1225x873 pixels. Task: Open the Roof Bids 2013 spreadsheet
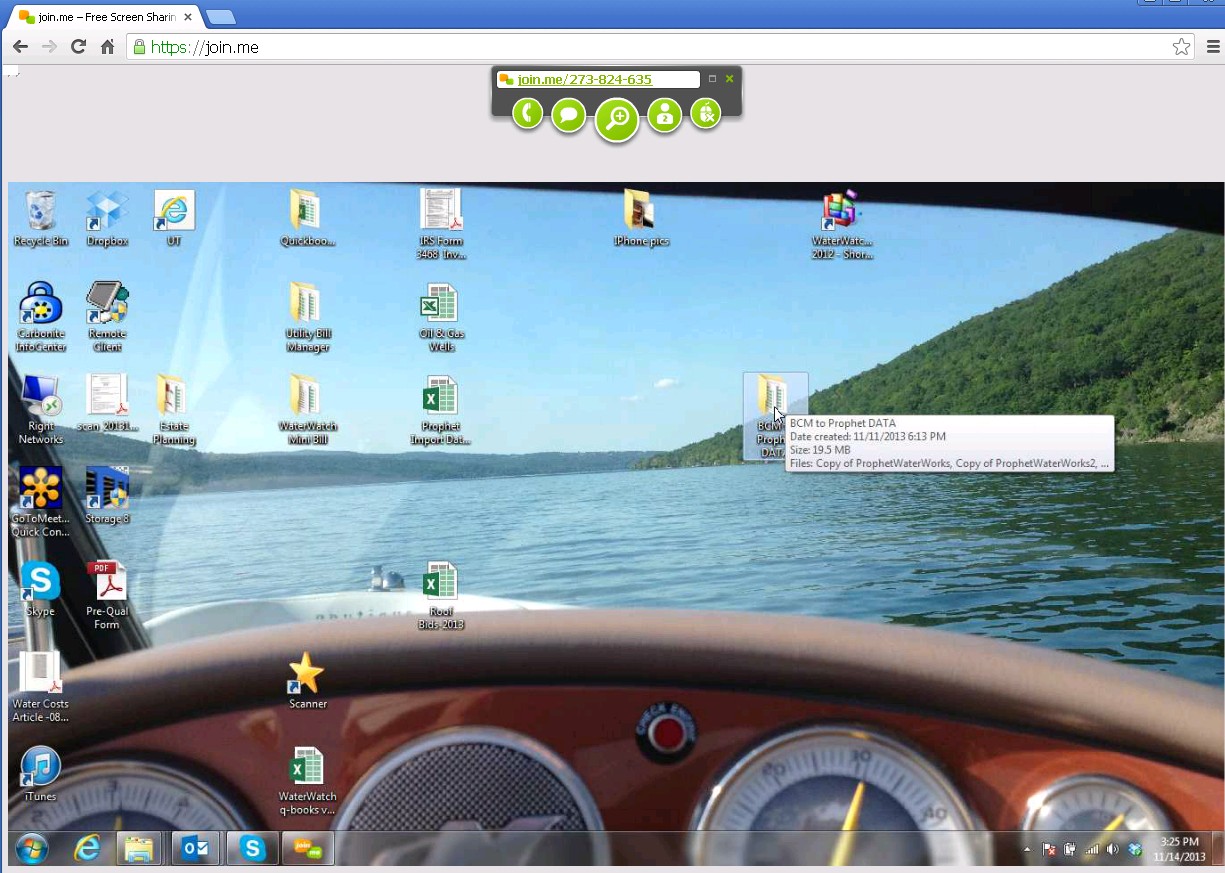tap(441, 594)
